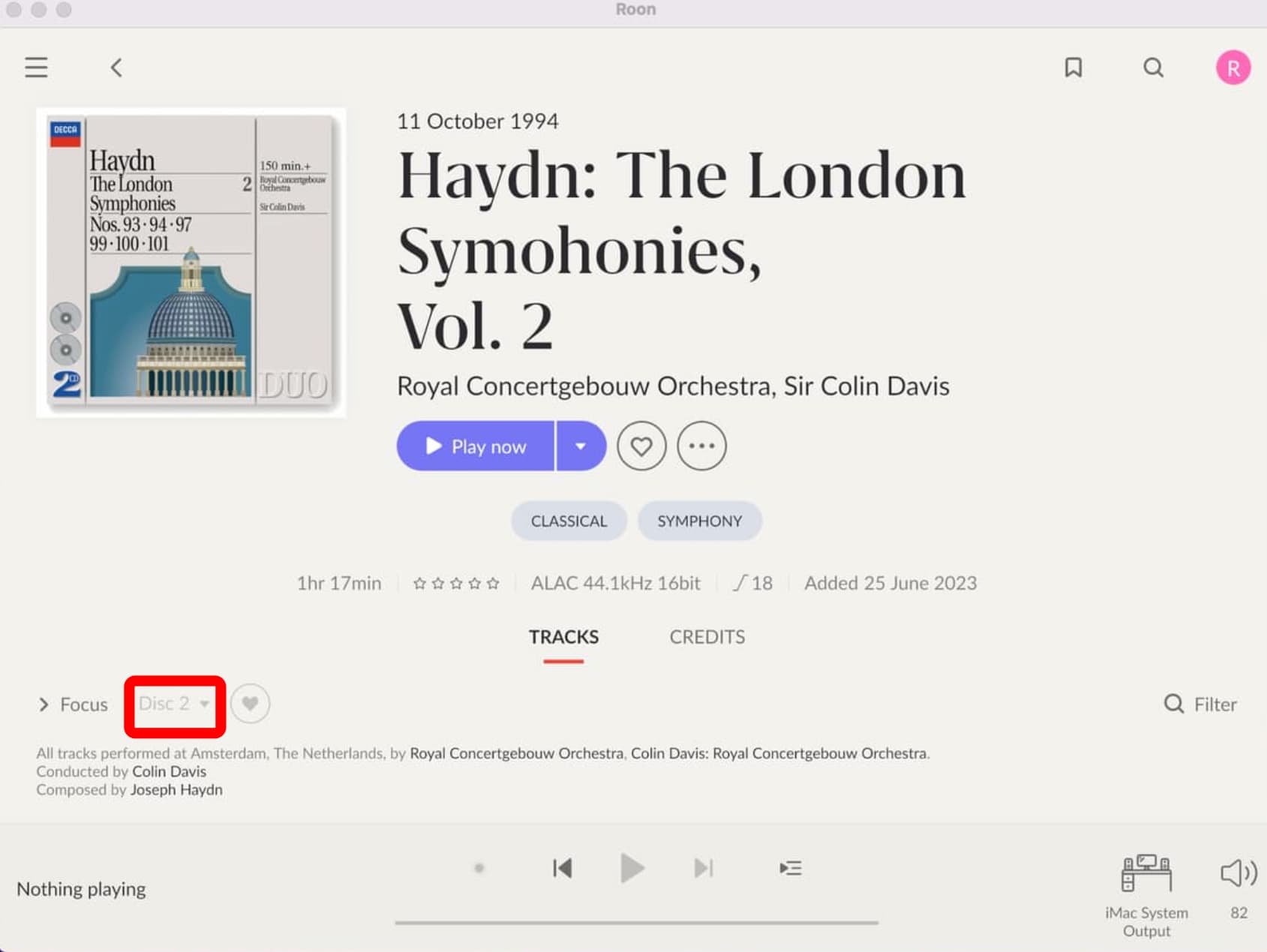Image resolution: width=1267 pixels, height=952 pixels.
Task: Expand the Focus panel
Action: tap(73, 704)
